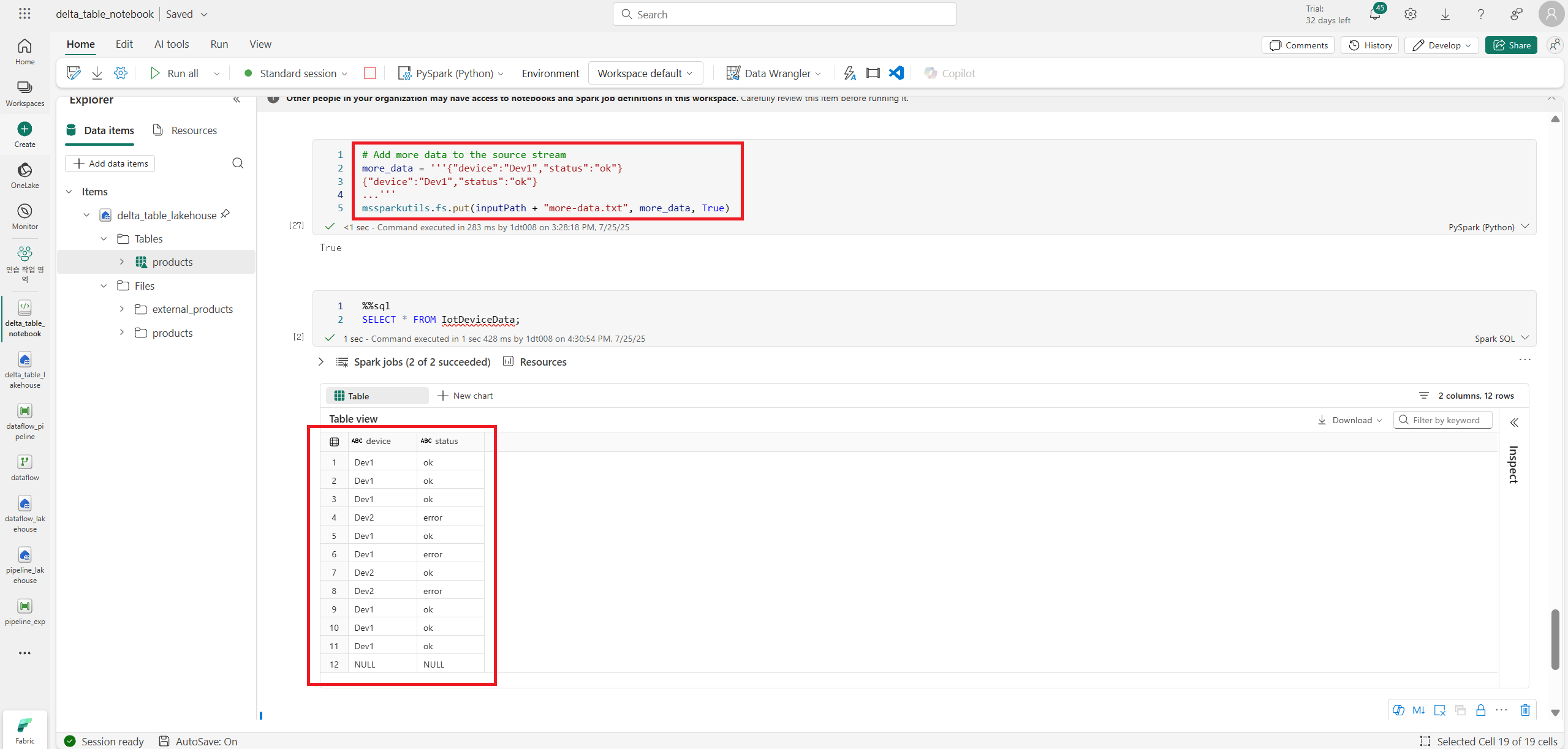Screen dimensions: 1568x749
Task: Convert cell to markdown toggle
Action: point(1418,710)
